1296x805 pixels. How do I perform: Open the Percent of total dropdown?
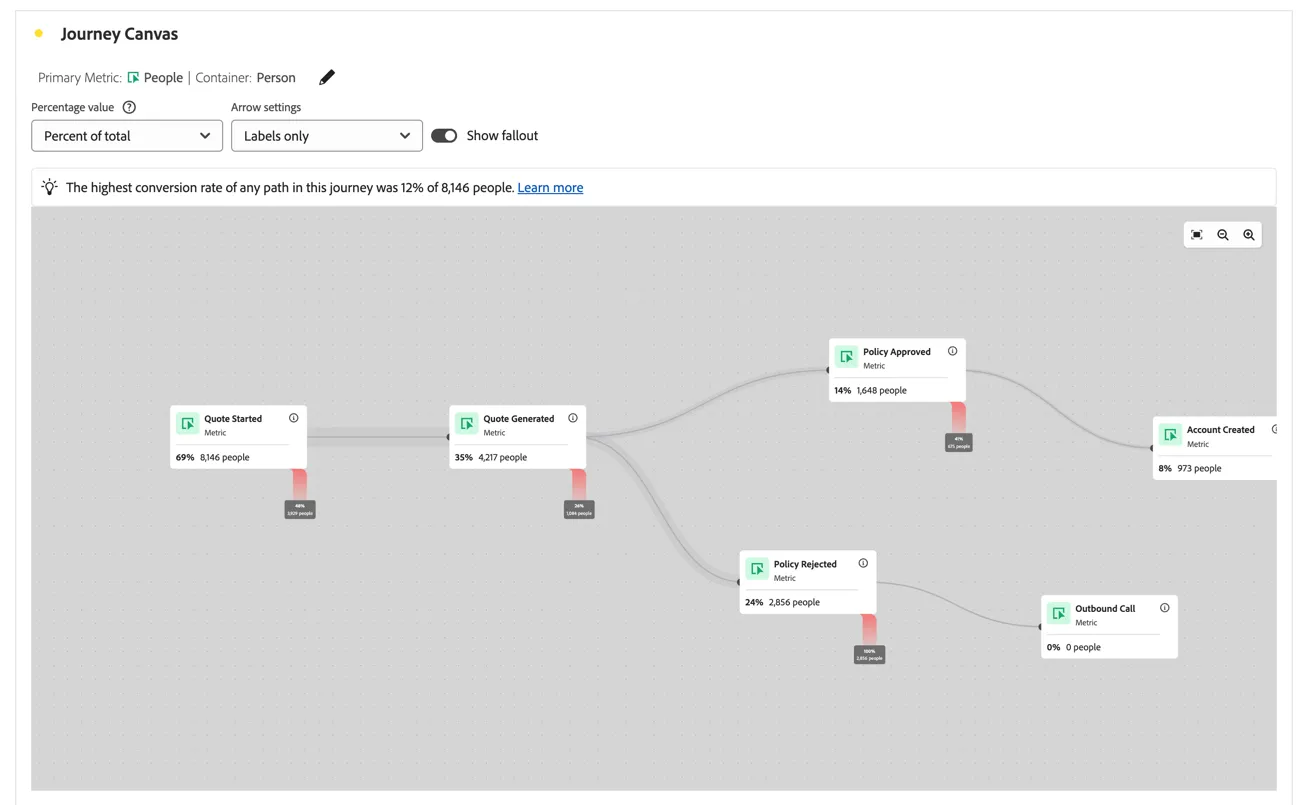click(x=127, y=136)
